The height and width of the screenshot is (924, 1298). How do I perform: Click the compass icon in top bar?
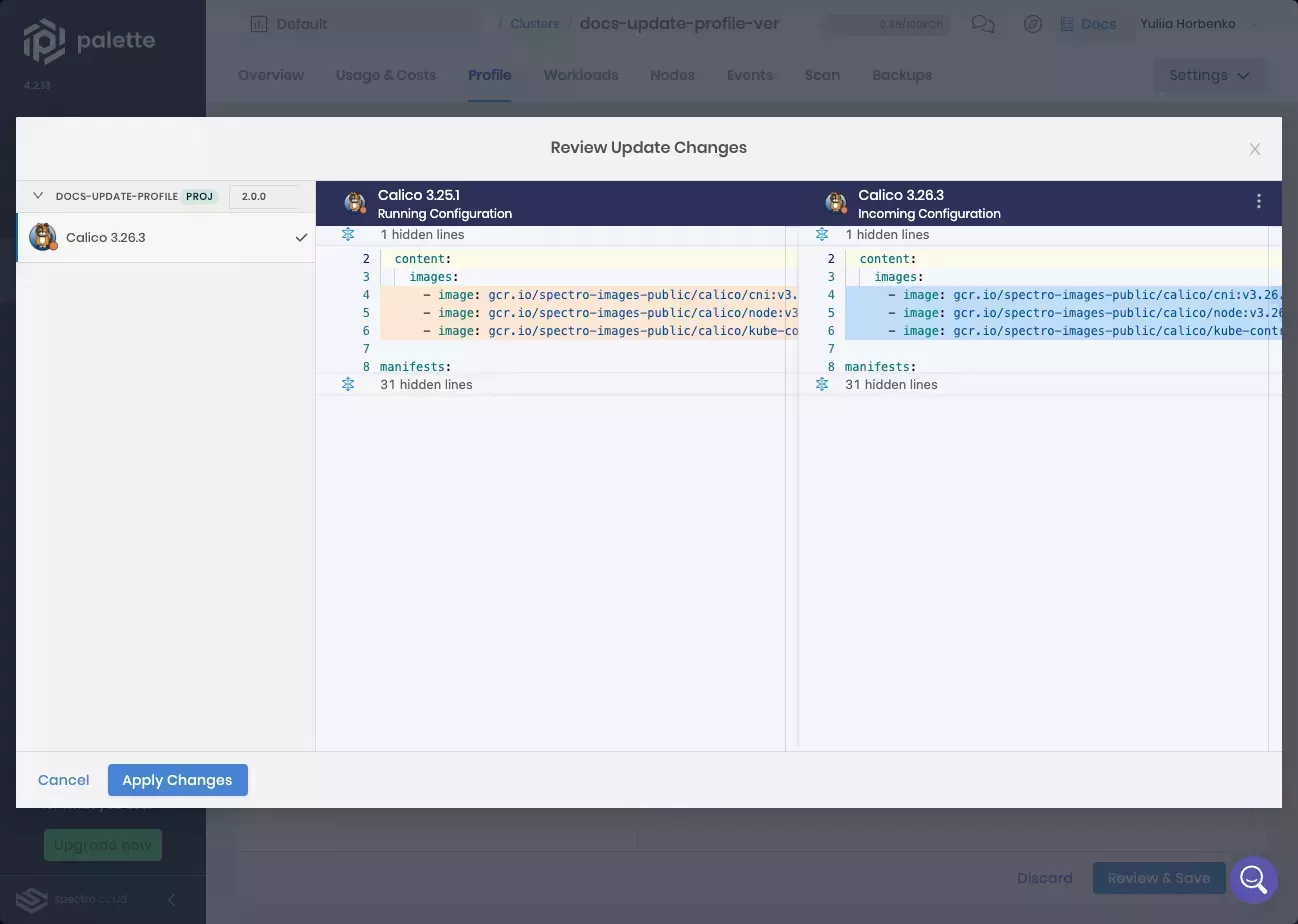1033,24
